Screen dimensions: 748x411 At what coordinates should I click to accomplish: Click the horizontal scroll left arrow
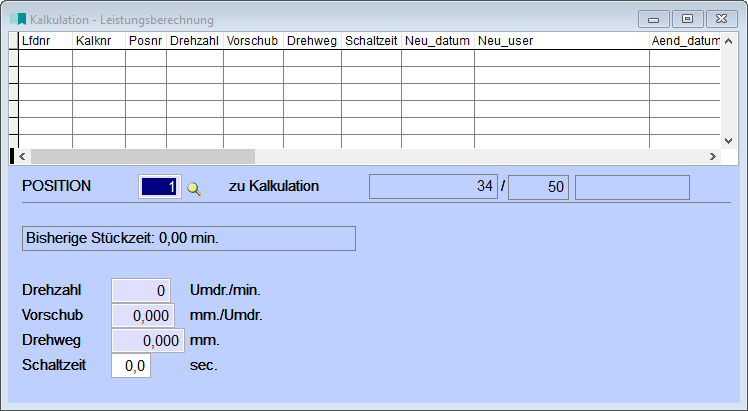(22, 156)
